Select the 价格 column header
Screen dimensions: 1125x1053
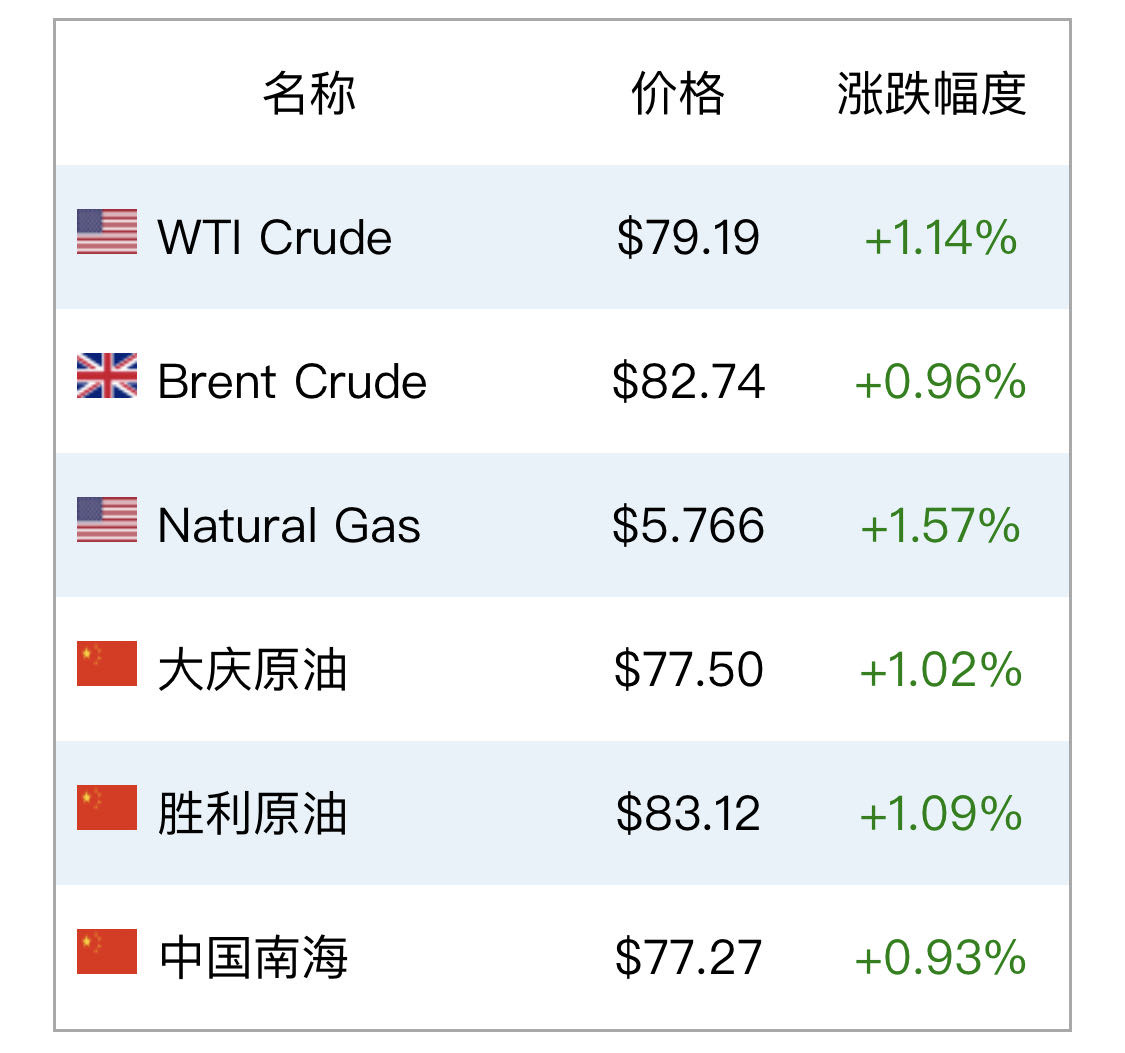click(678, 93)
